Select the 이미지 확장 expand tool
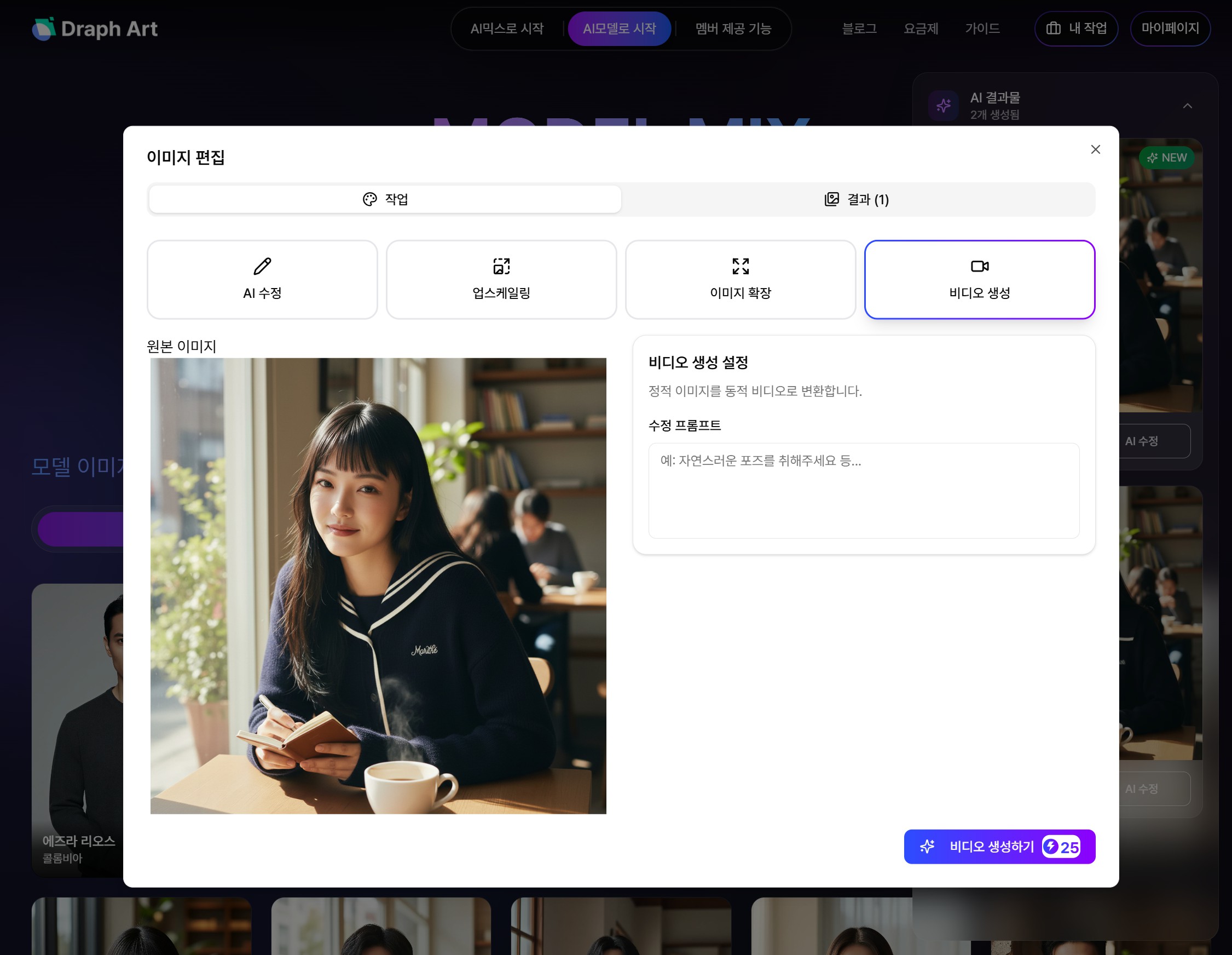 740,279
